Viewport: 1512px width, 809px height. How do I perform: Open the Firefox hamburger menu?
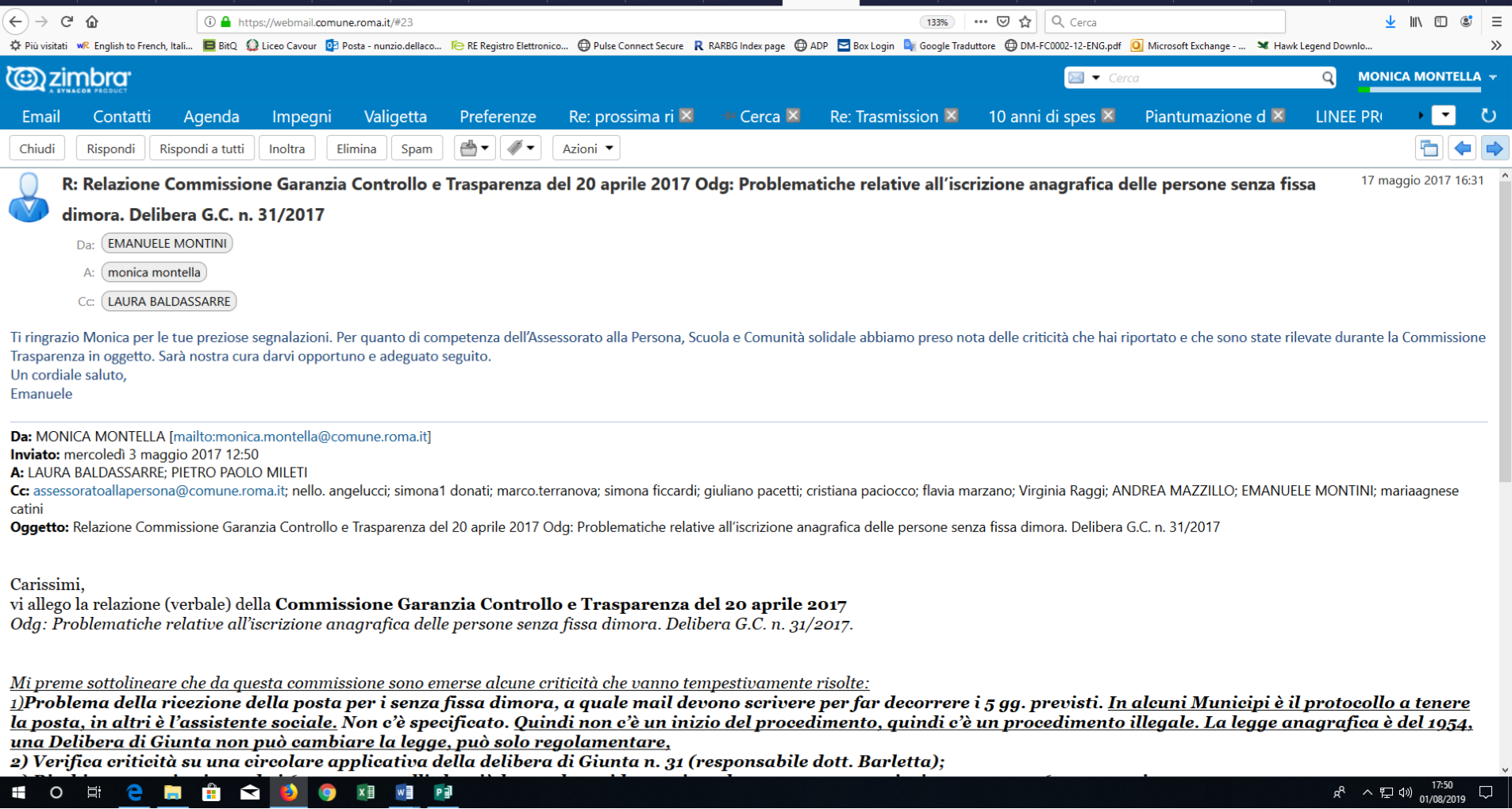point(1496,22)
